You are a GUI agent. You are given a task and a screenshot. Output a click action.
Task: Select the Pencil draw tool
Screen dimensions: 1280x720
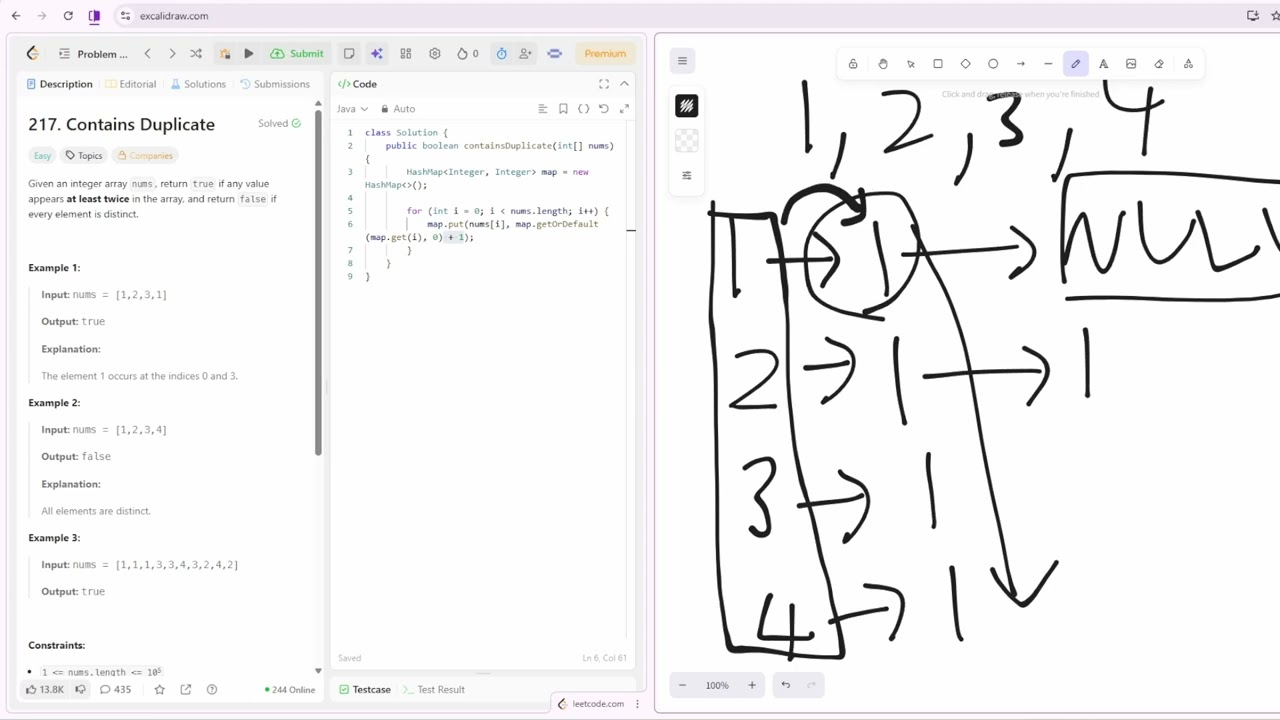point(1076,64)
